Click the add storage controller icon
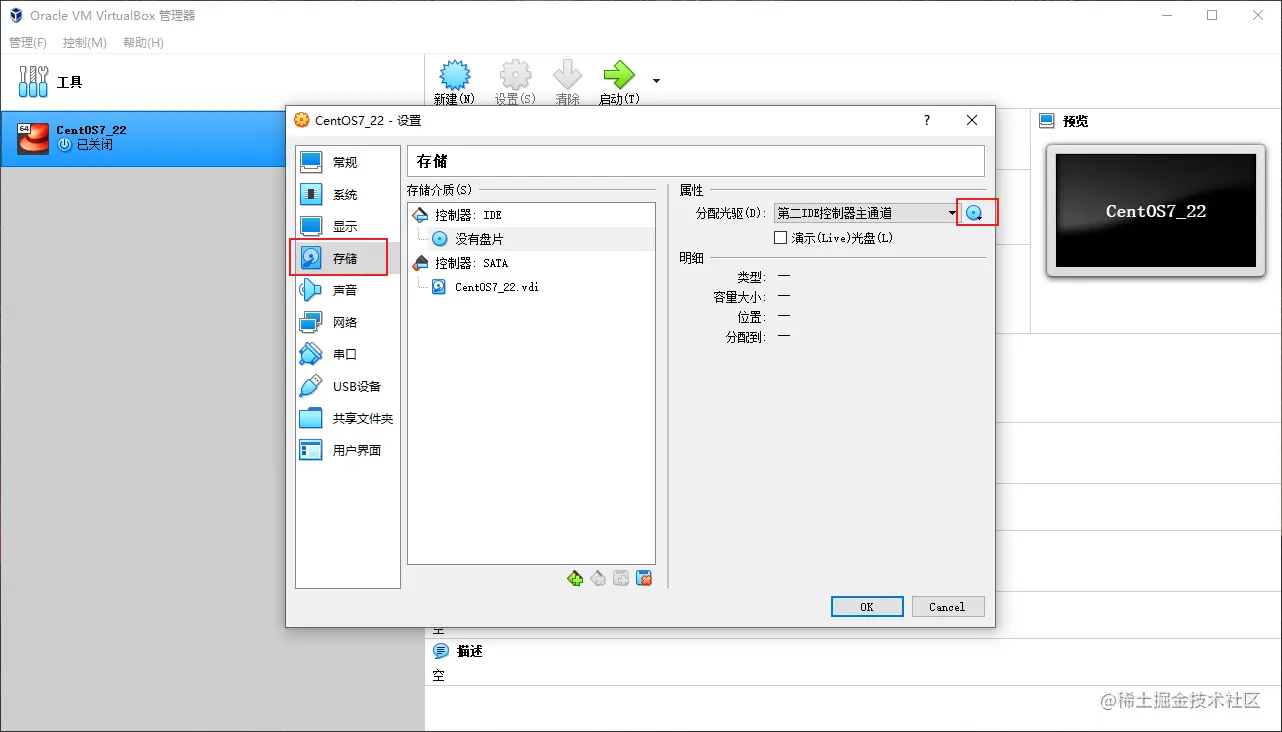 click(x=575, y=578)
